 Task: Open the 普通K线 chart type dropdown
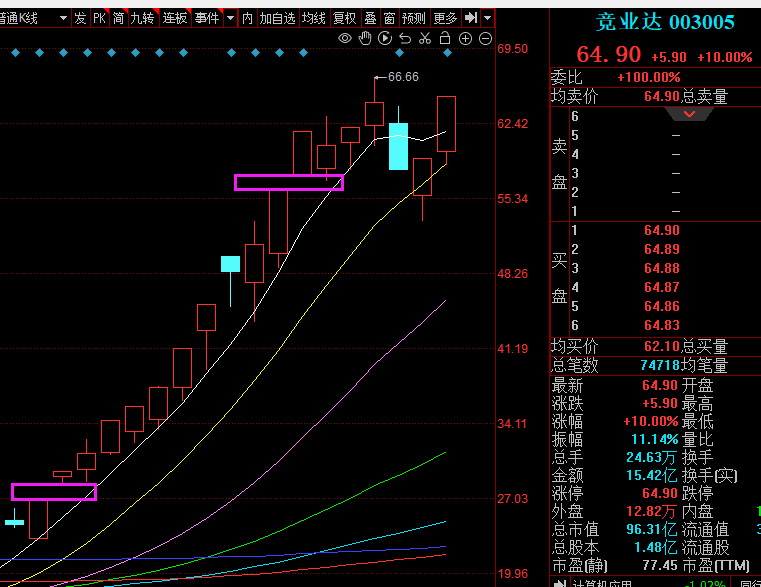tap(63, 18)
